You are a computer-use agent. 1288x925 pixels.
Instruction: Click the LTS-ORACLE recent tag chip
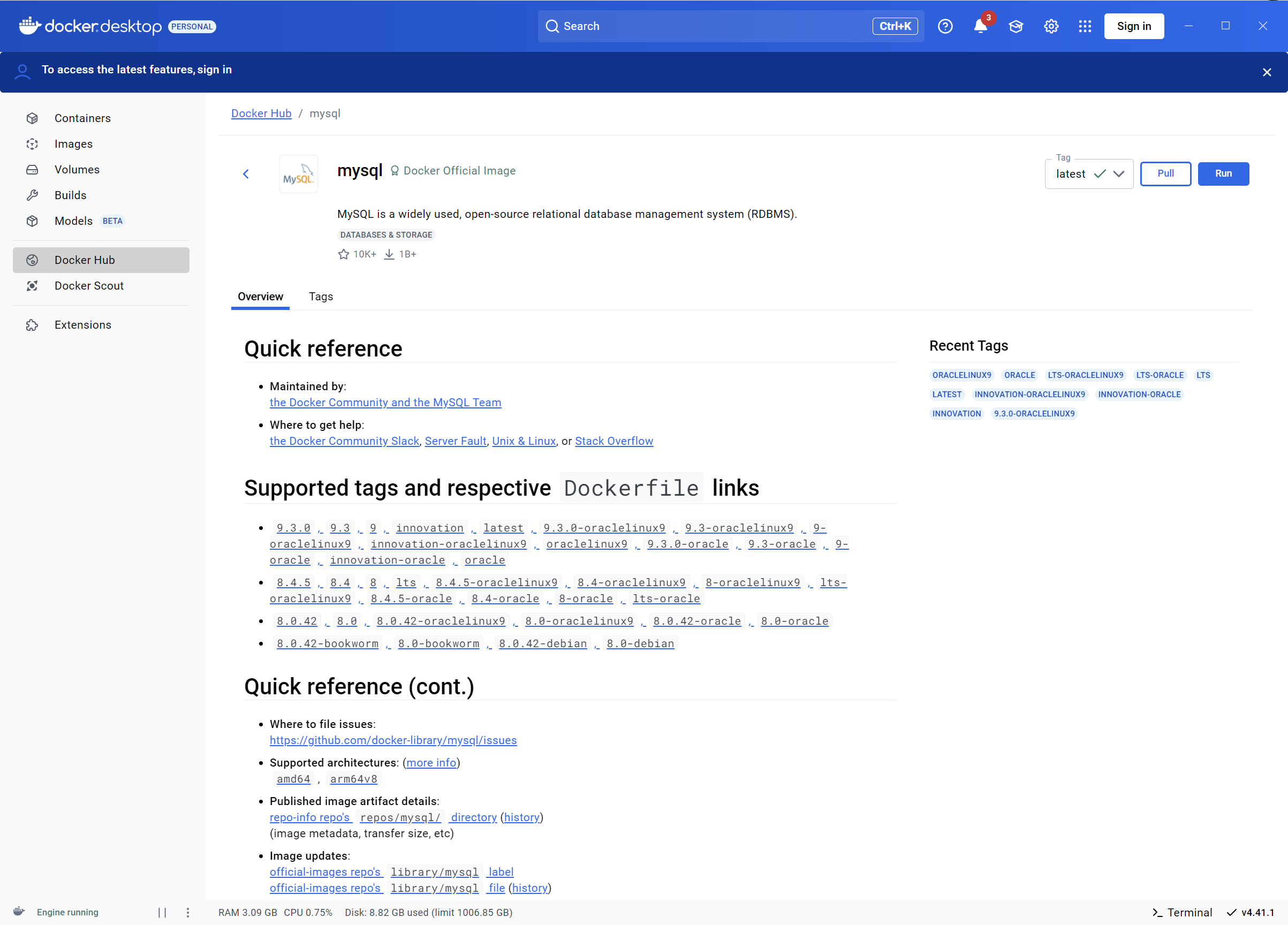pyautogui.click(x=1159, y=375)
